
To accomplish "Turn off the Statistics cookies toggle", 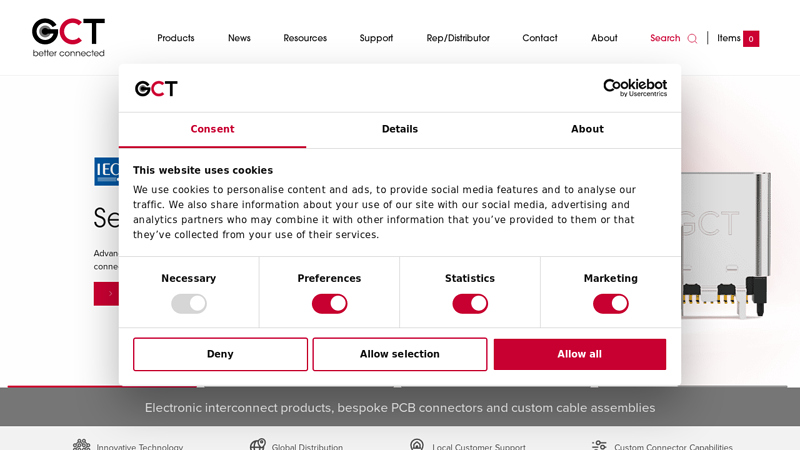I will coord(470,304).
